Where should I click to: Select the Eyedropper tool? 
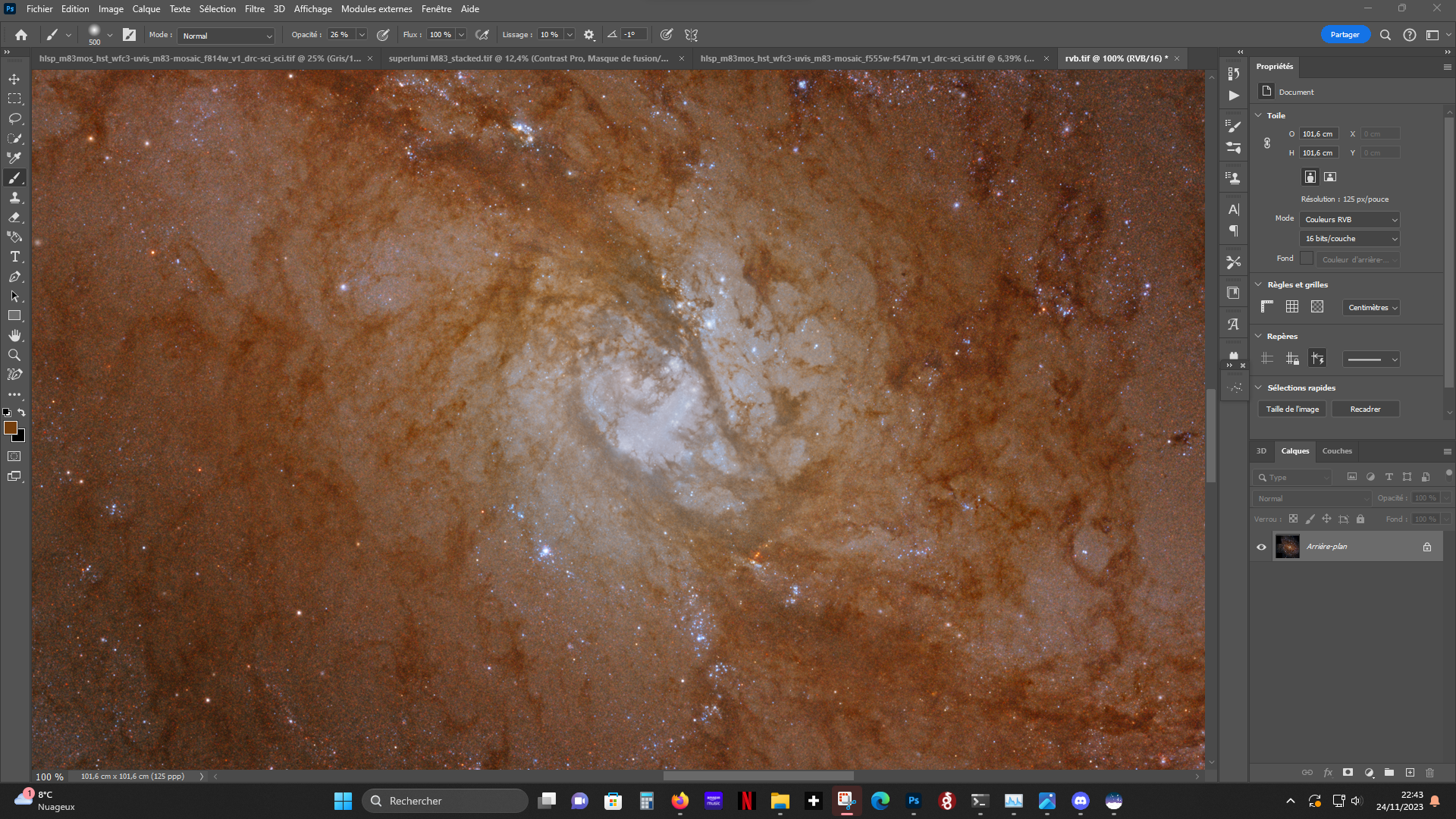[14, 158]
